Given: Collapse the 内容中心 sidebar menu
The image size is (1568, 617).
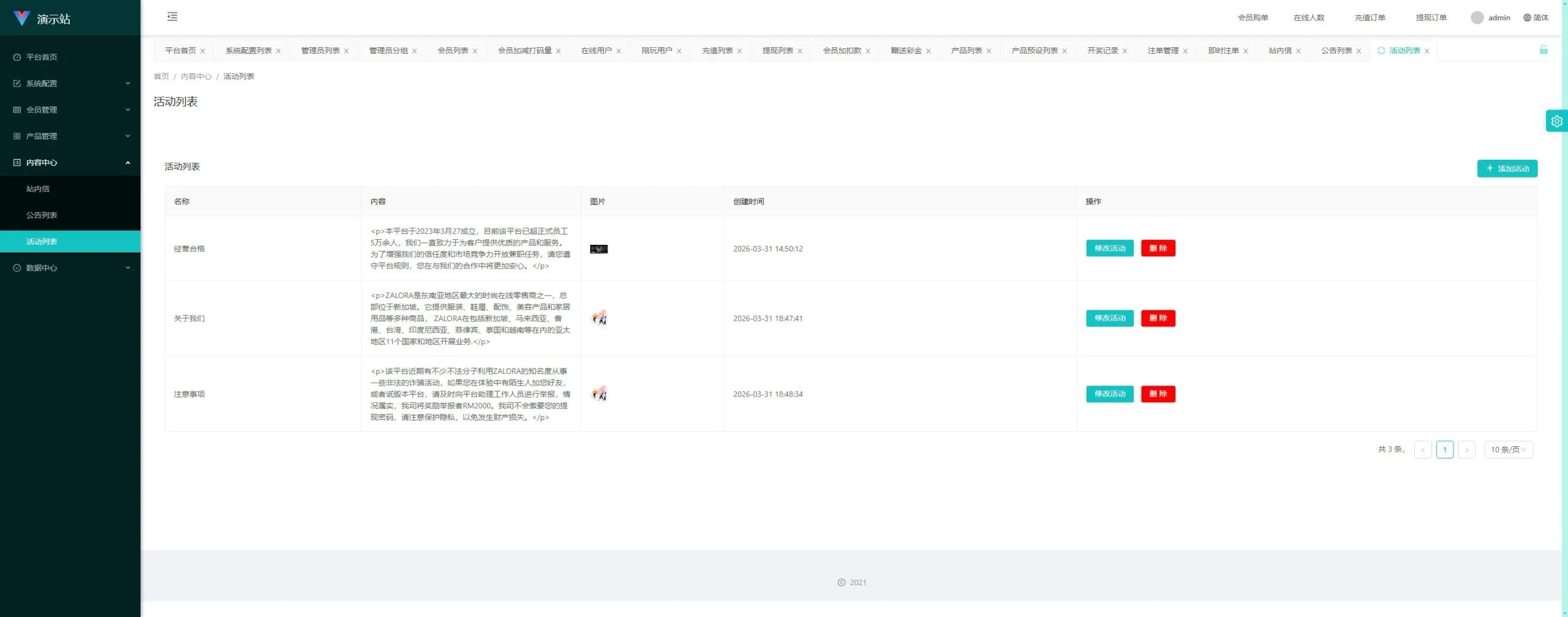Looking at the screenshot, I should [x=70, y=162].
